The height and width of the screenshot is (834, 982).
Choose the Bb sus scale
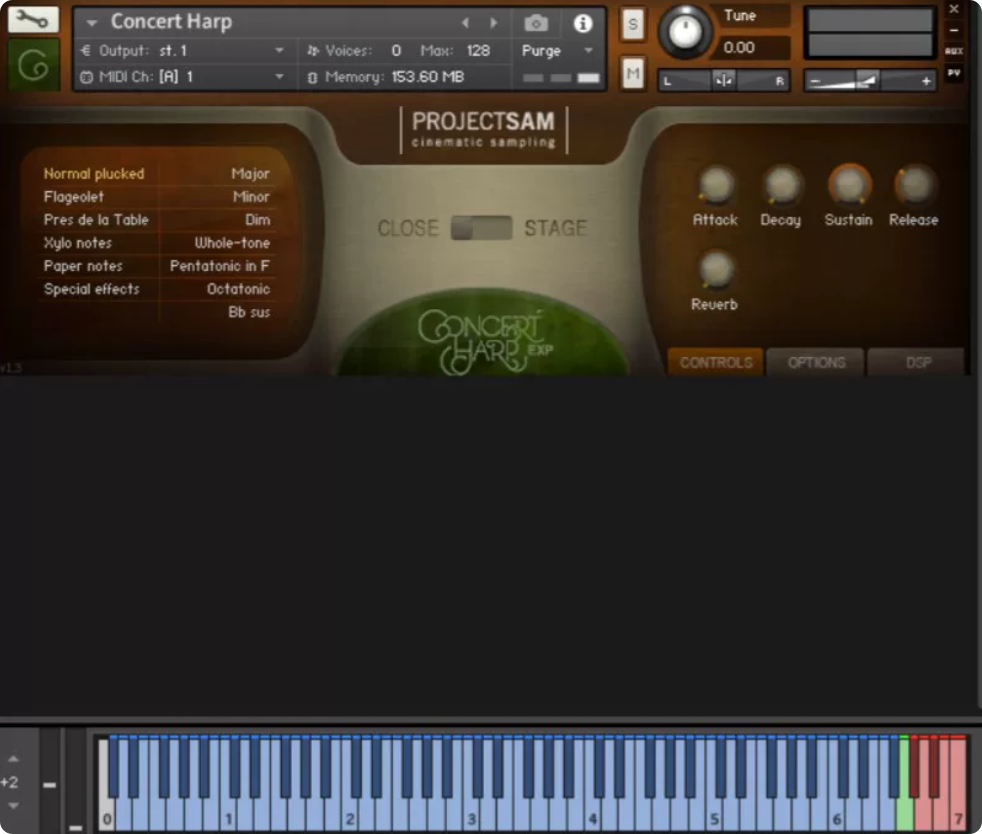coord(249,312)
